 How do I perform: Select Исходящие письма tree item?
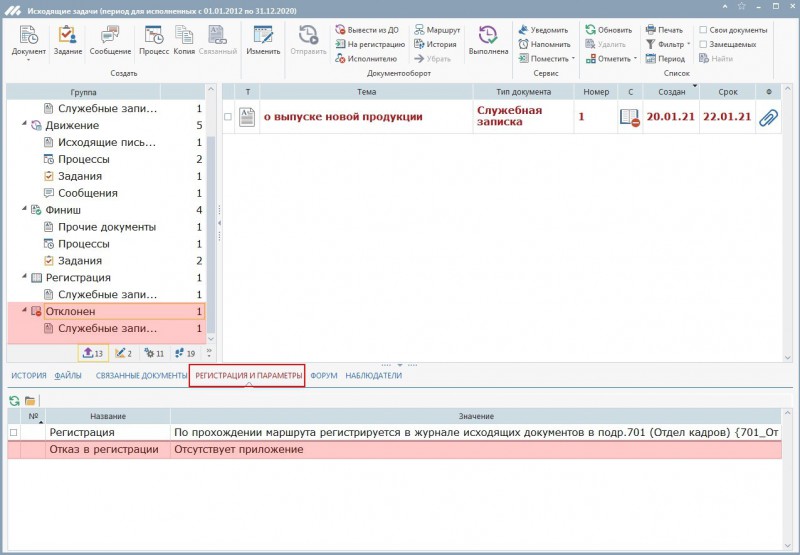click(107, 142)
